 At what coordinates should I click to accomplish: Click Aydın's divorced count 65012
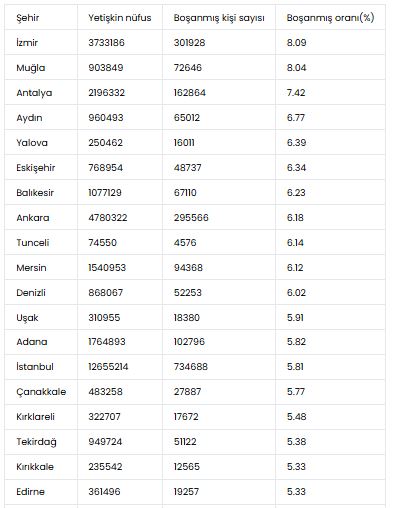pos(187,118)
